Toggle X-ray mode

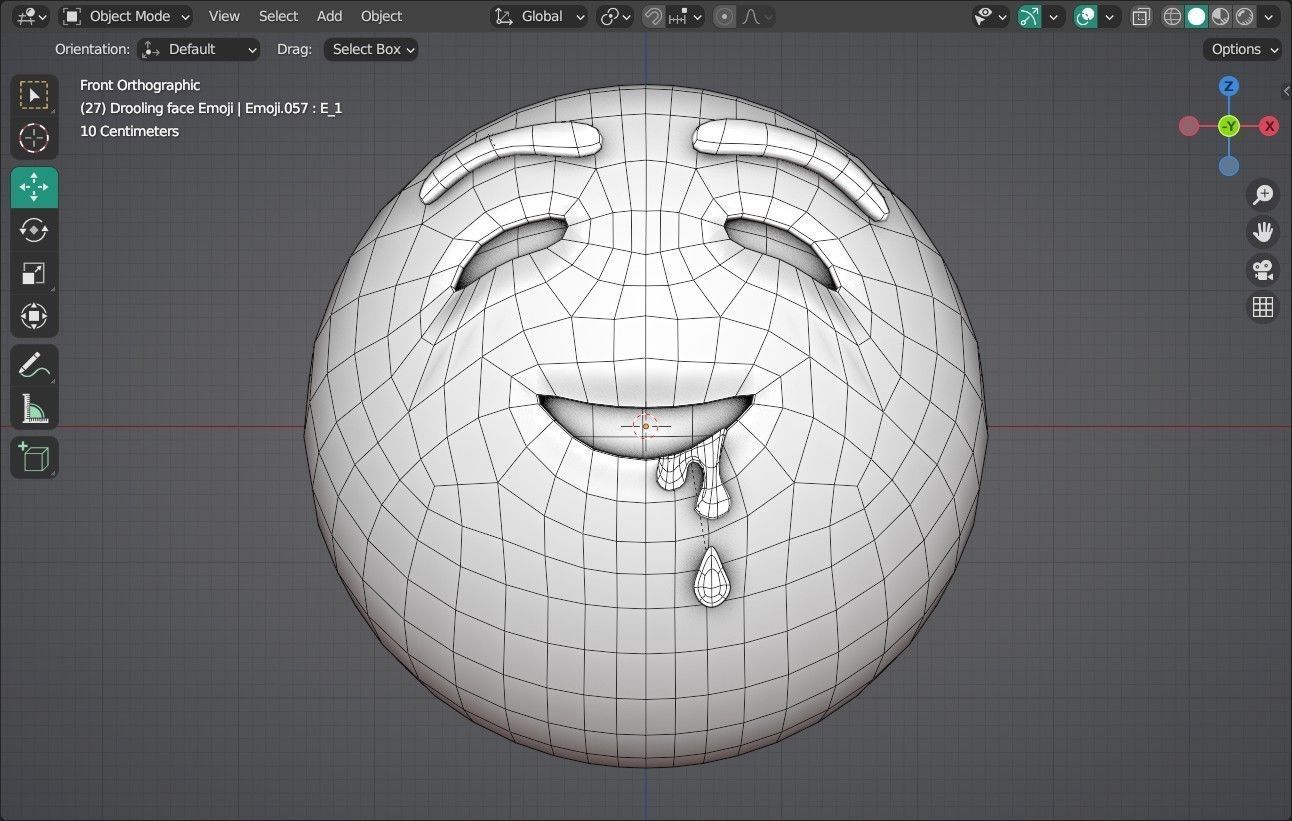point(1141,16)
